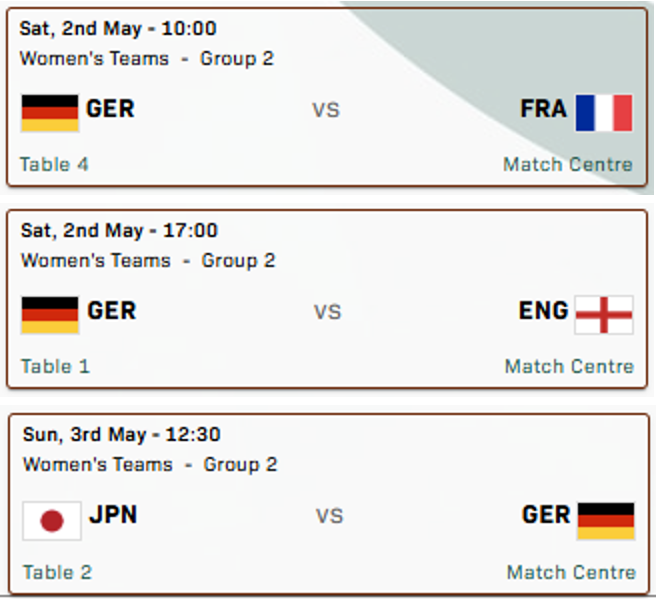
Task: Click the Table 2 label
Action: pyautogui.click(x=57, y=572)
